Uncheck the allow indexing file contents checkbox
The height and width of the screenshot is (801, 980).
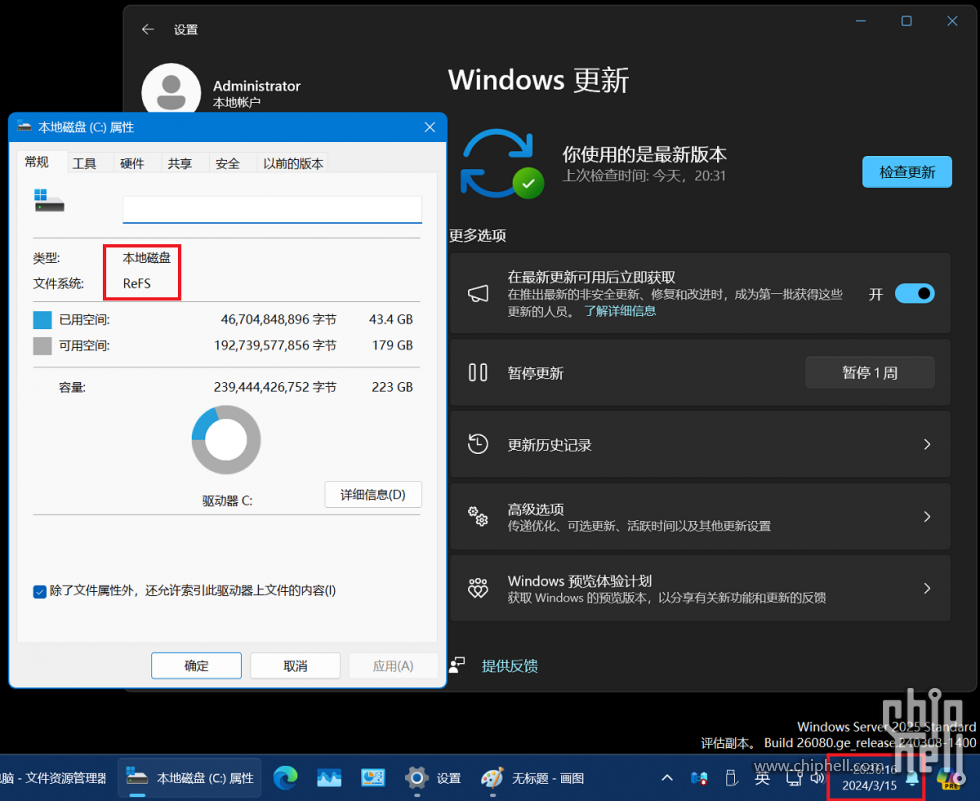[x=39, y=591]
